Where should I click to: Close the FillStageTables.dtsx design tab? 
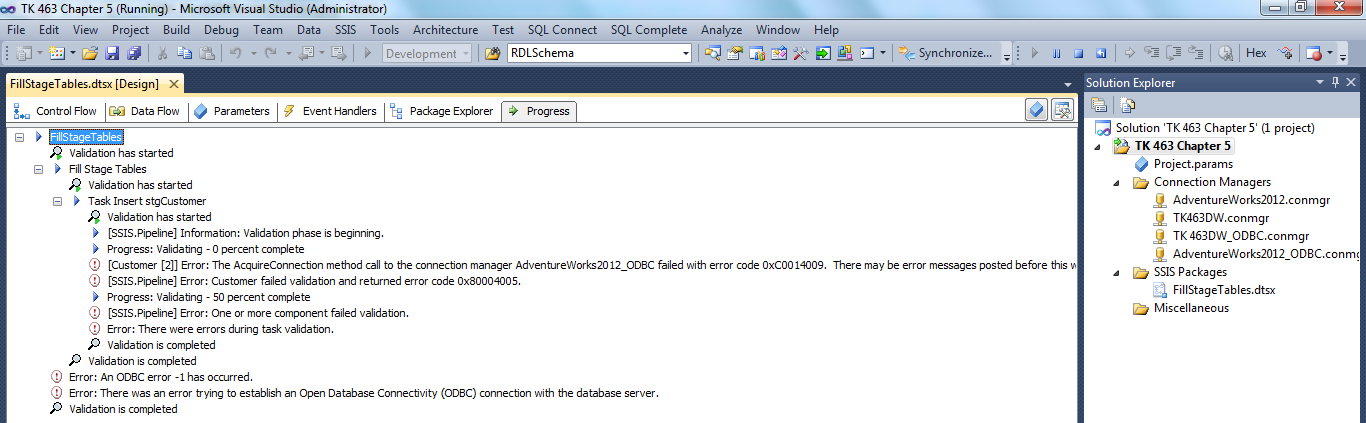[173, 84]
